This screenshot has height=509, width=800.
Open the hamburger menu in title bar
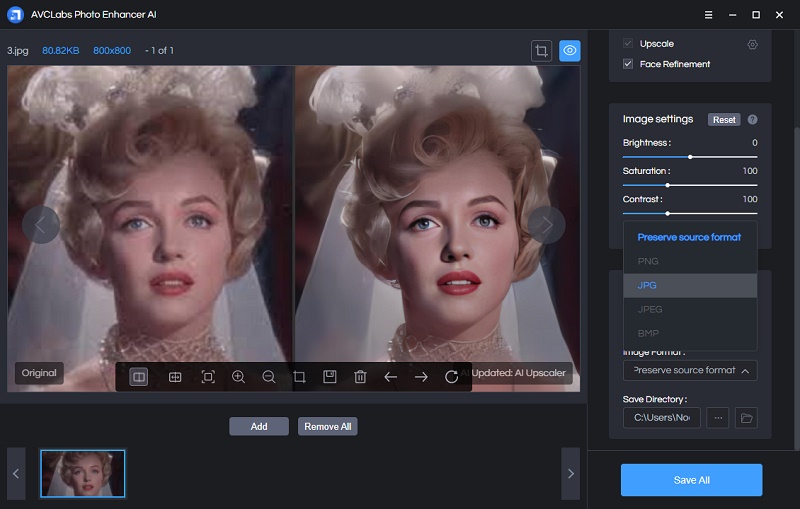point(708,15)
